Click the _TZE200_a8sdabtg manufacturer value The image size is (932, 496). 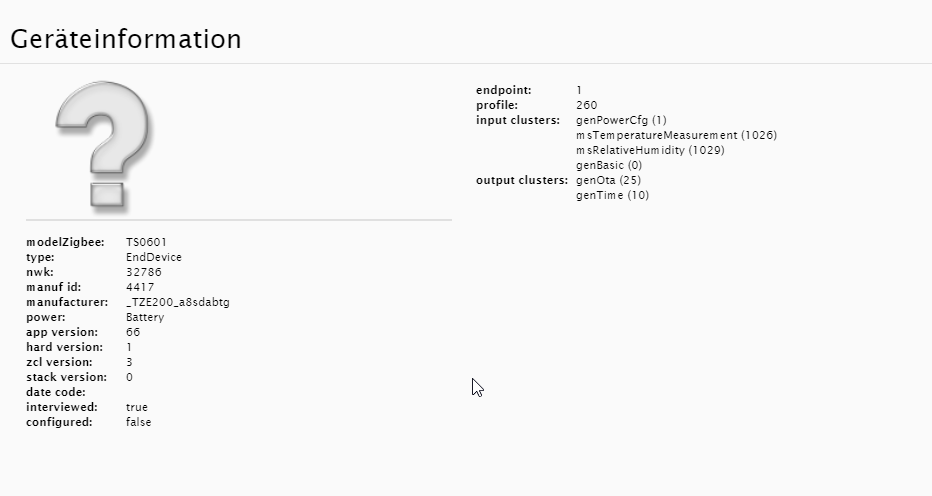tap(178, 302)
